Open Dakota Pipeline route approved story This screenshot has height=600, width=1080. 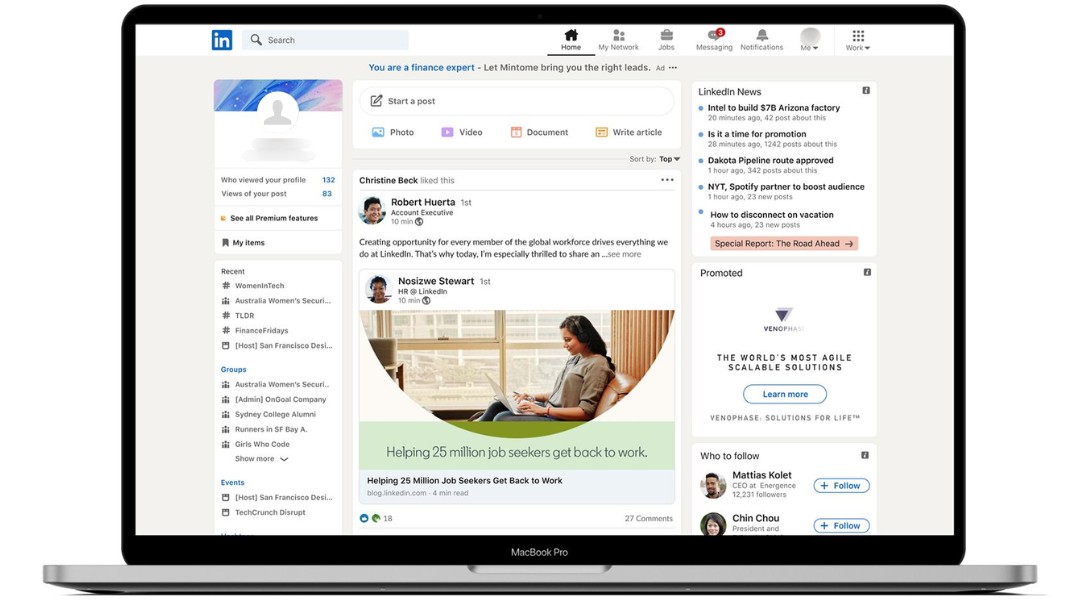click(770, 160)
